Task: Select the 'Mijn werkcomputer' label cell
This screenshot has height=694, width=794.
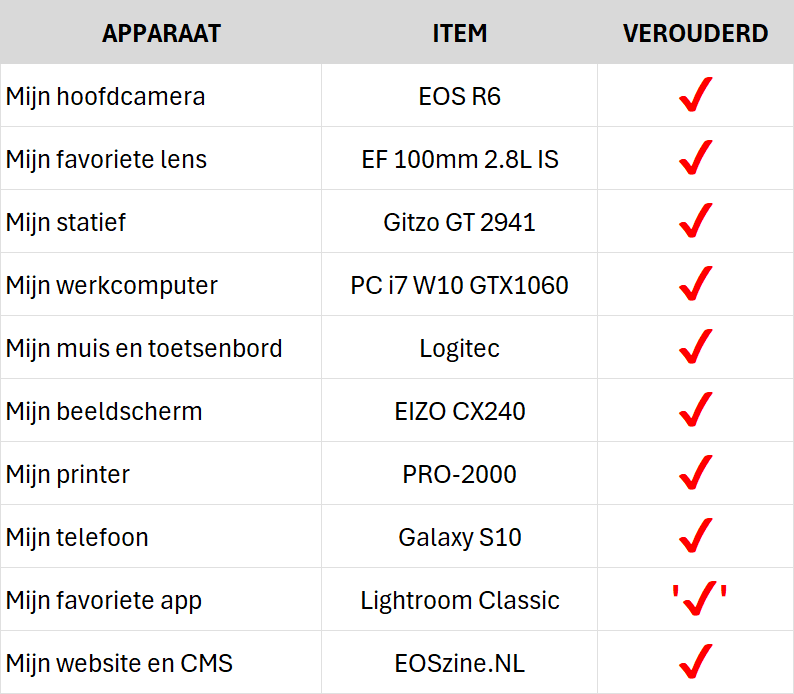Action: (112, 285)
